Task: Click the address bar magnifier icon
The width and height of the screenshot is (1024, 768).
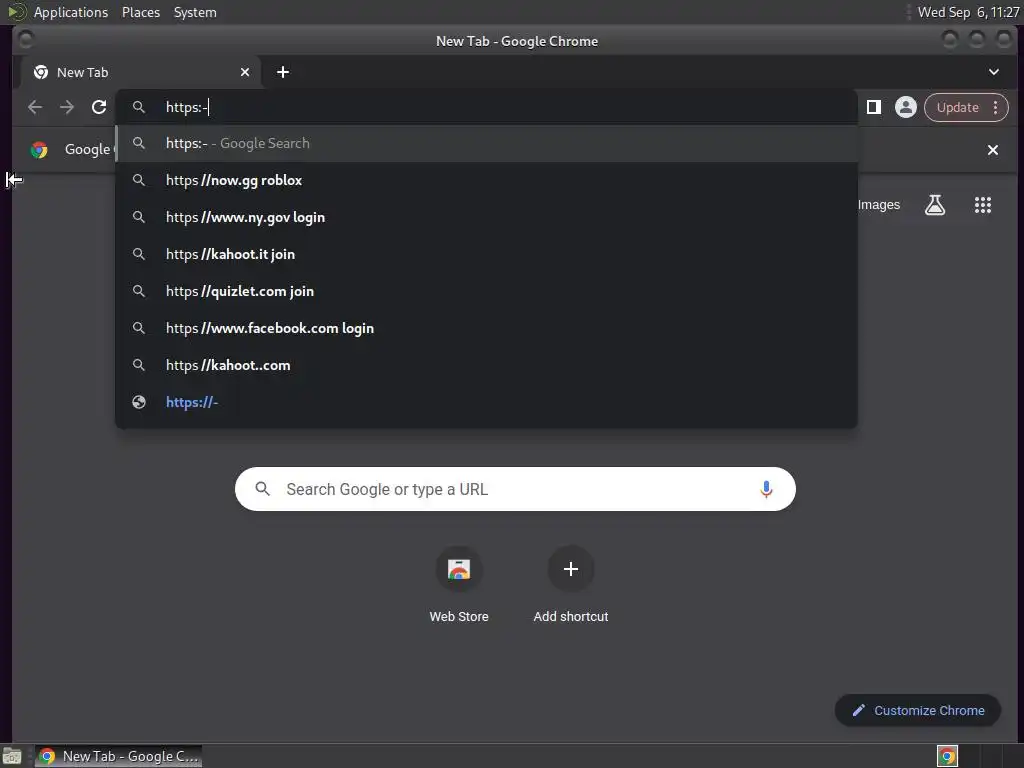Action: [x=138, y=106]
